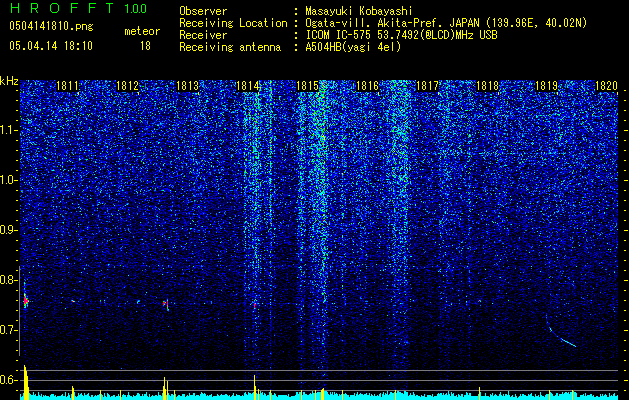Viewport: 629px width, 400px height.
Task: Click the meteor count label
Action: pos(142,31)
